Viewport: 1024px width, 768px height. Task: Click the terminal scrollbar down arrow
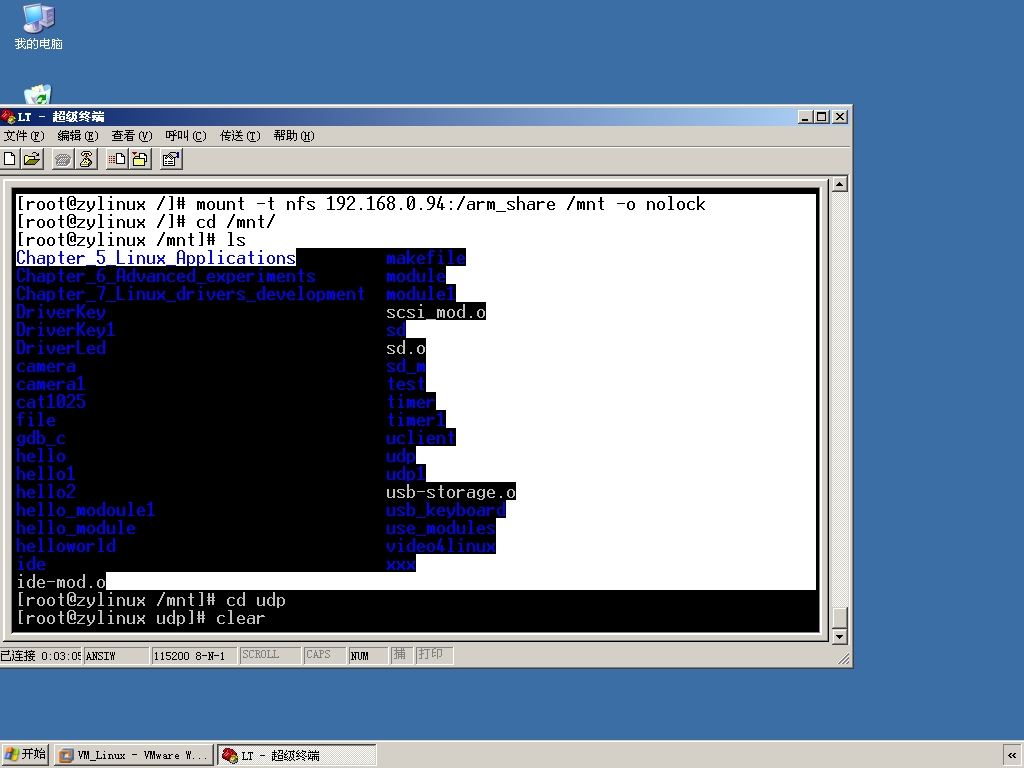[x=840, y=636]
